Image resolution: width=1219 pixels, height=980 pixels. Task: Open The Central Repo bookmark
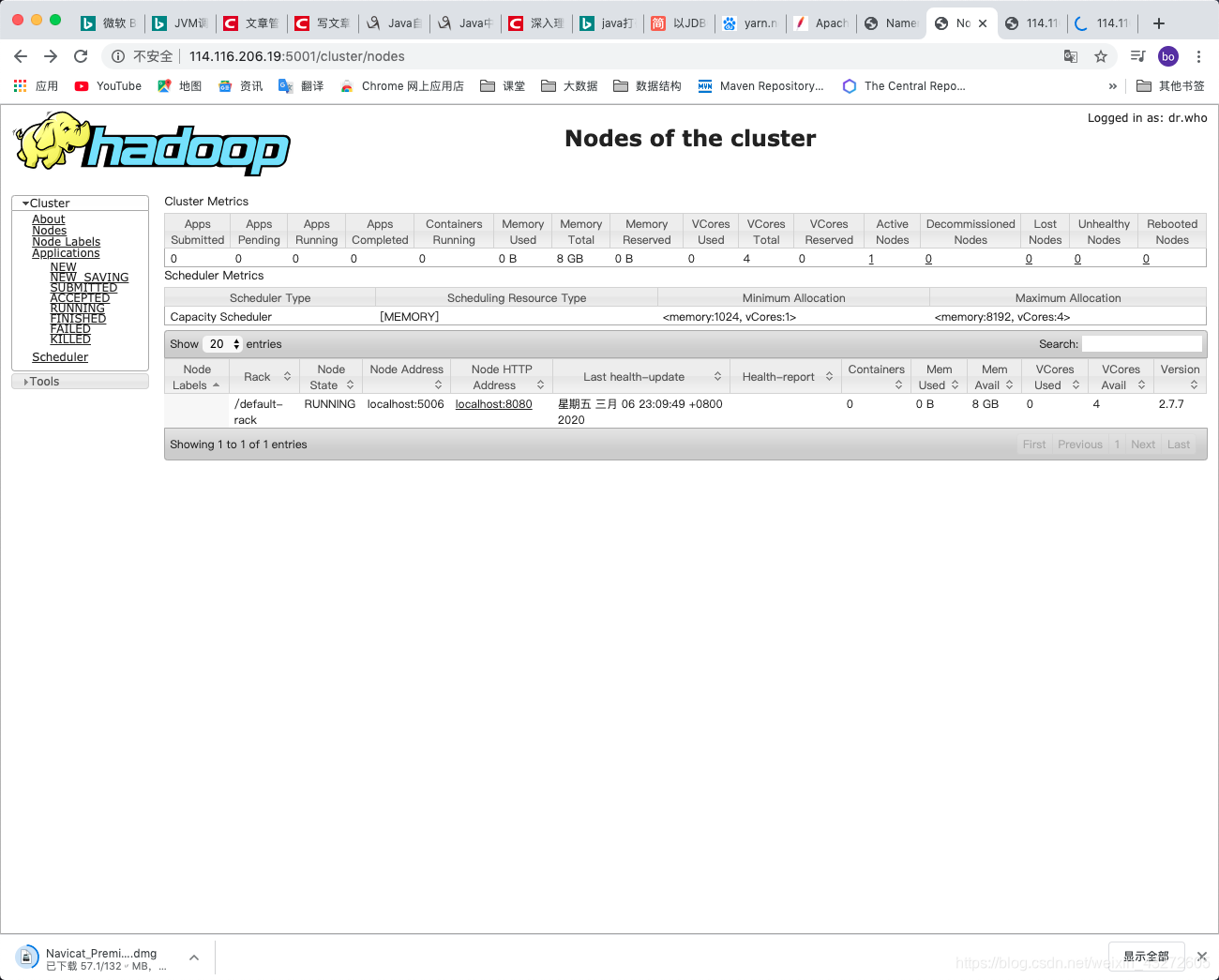pos(904,85)
